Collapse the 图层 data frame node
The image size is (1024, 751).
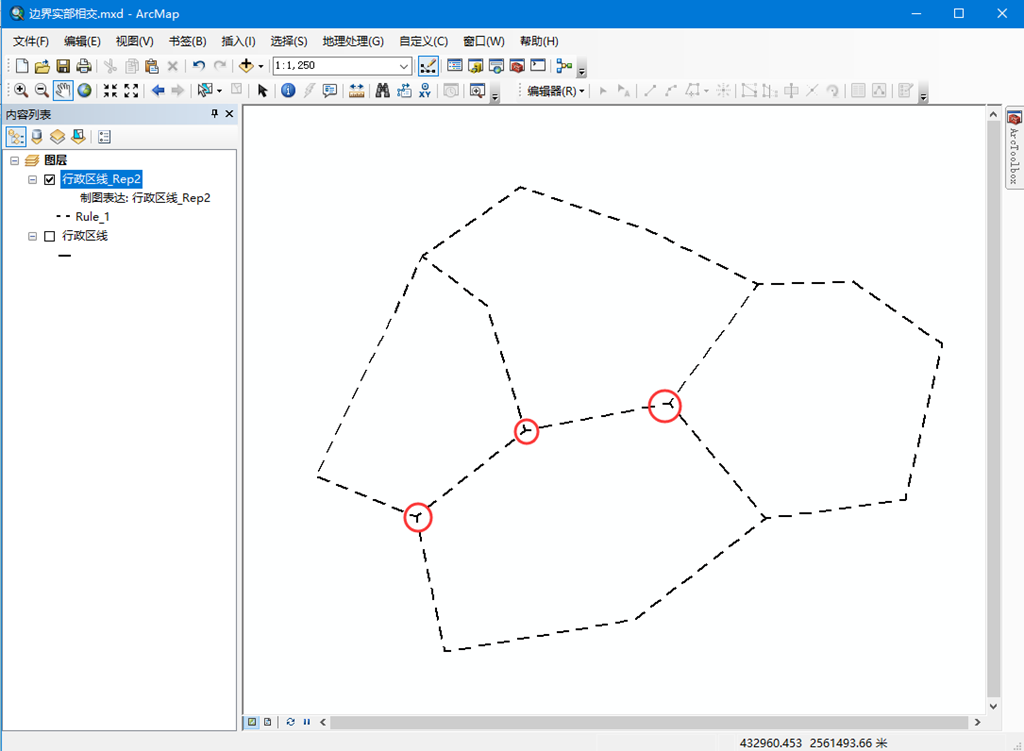[14, 161]
